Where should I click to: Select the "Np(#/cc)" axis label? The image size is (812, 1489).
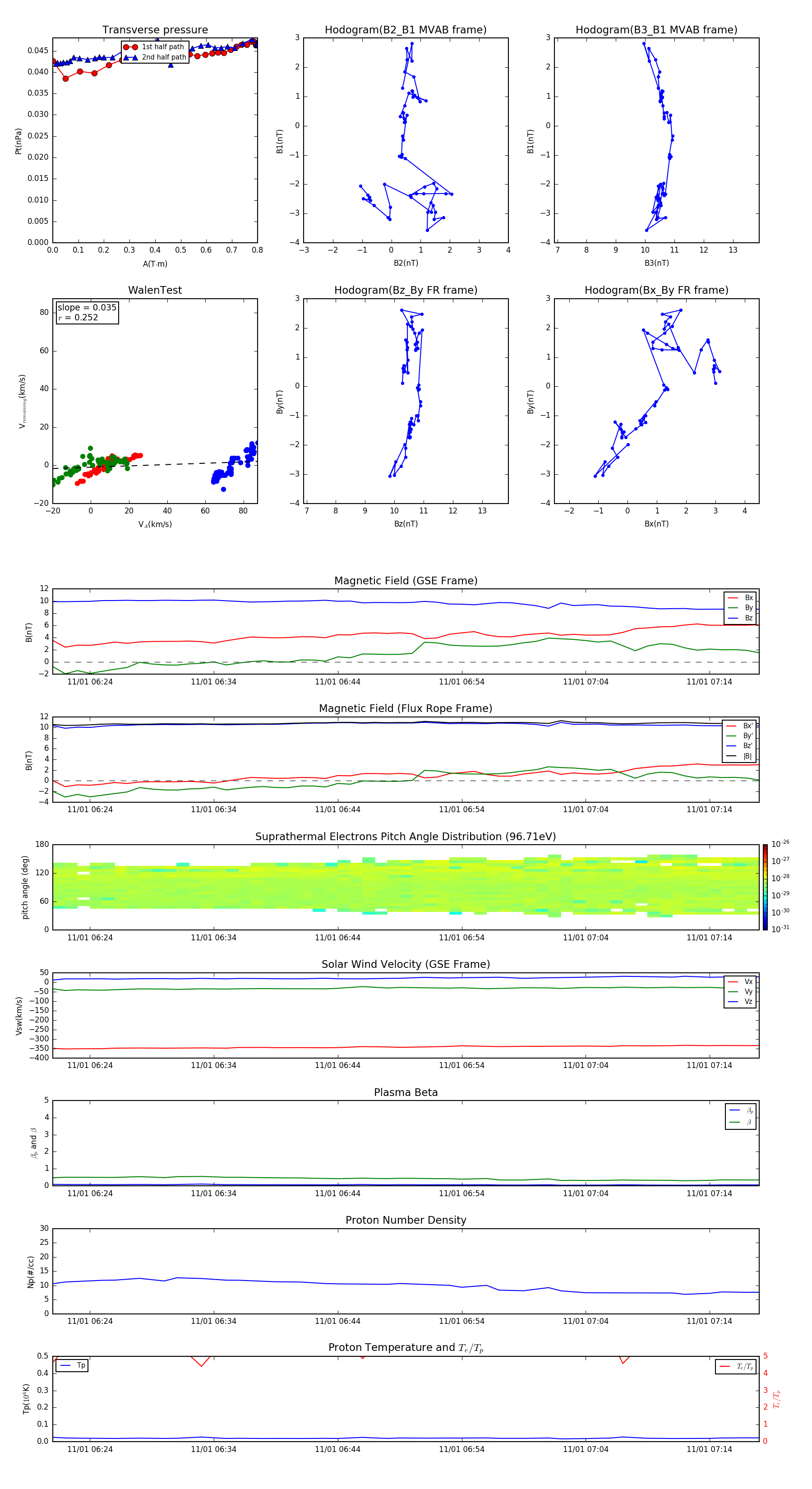tap(31, 1272)
